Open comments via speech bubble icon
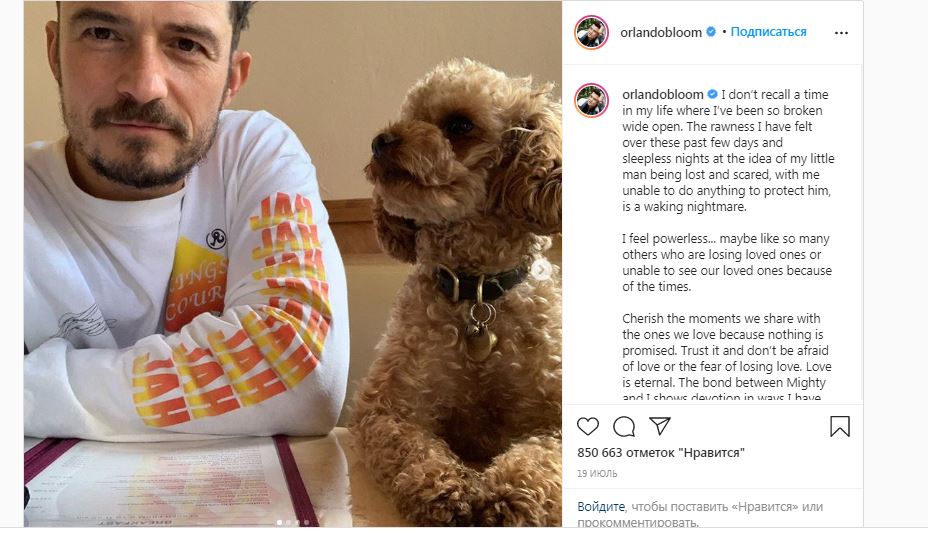The image size is (928, 533). point(624,426)
